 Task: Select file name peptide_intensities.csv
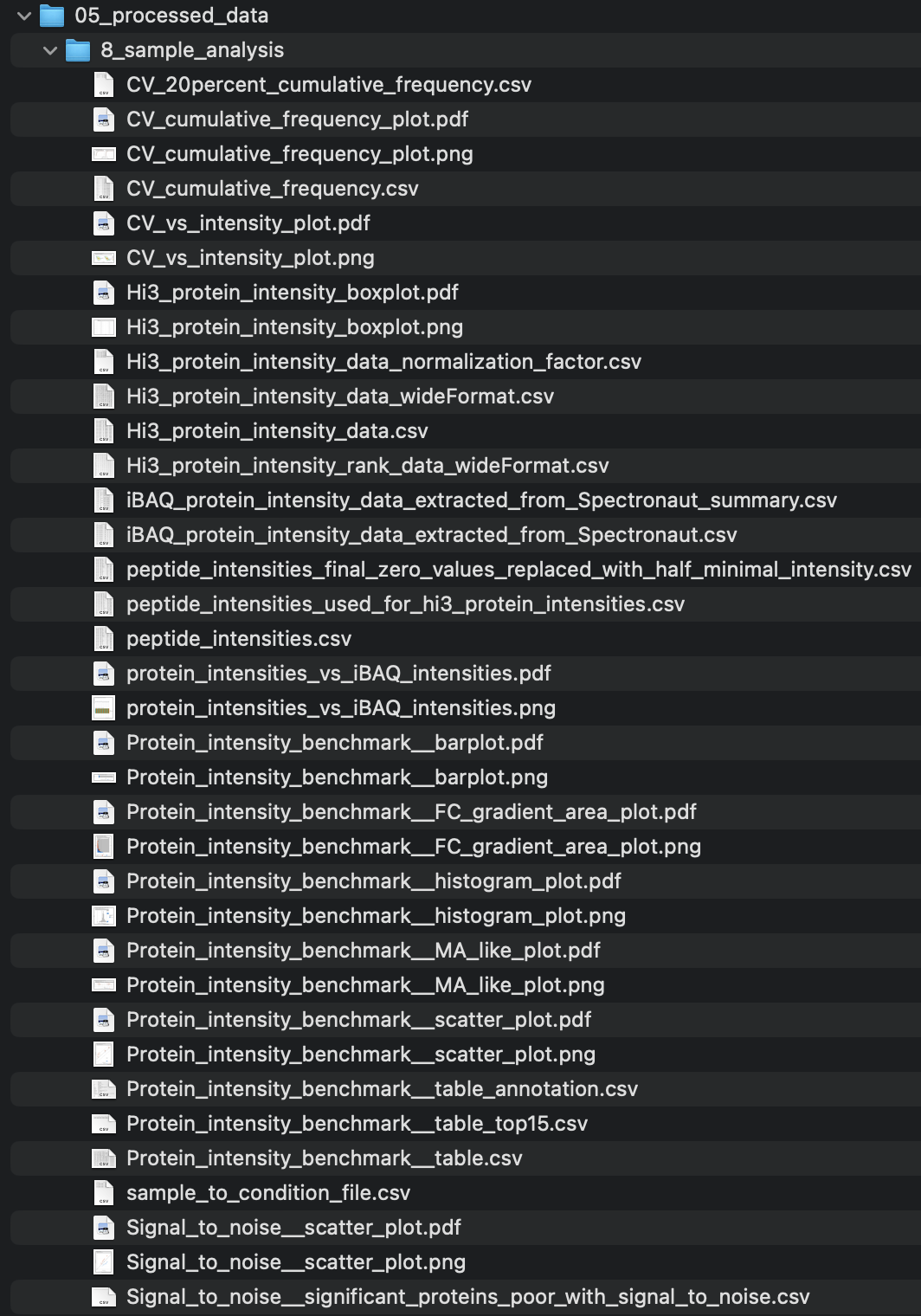(x=239, y=639)
